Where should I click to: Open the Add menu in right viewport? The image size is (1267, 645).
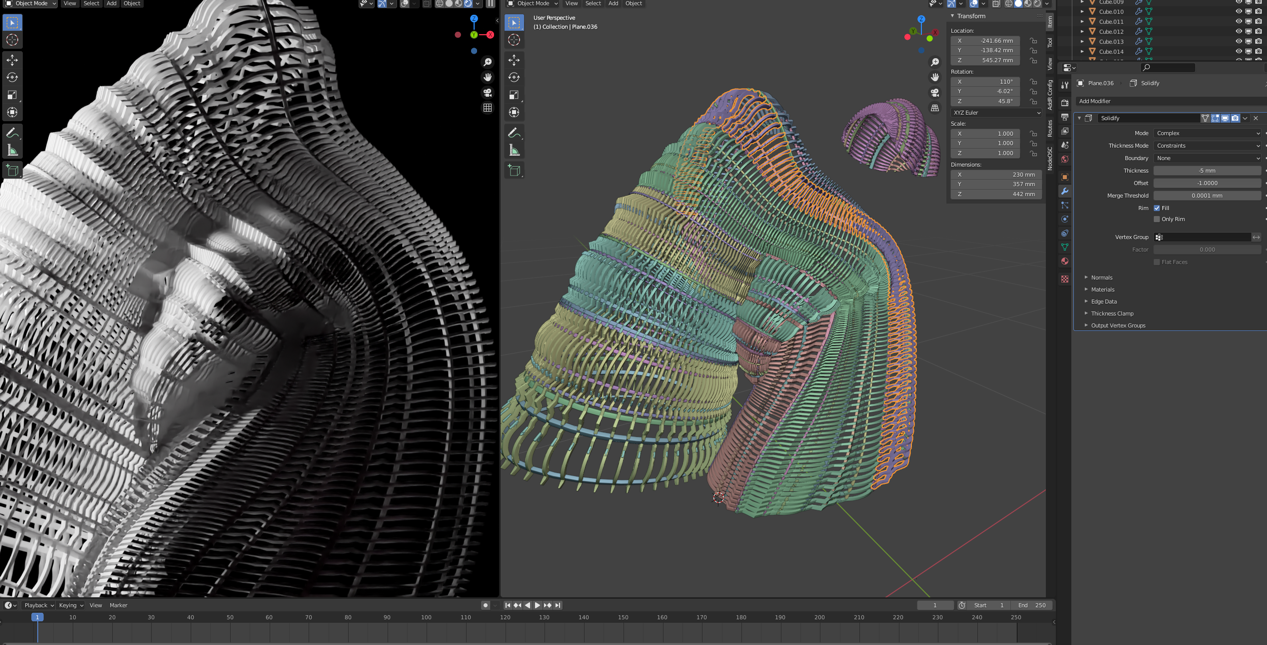[613, 4]
